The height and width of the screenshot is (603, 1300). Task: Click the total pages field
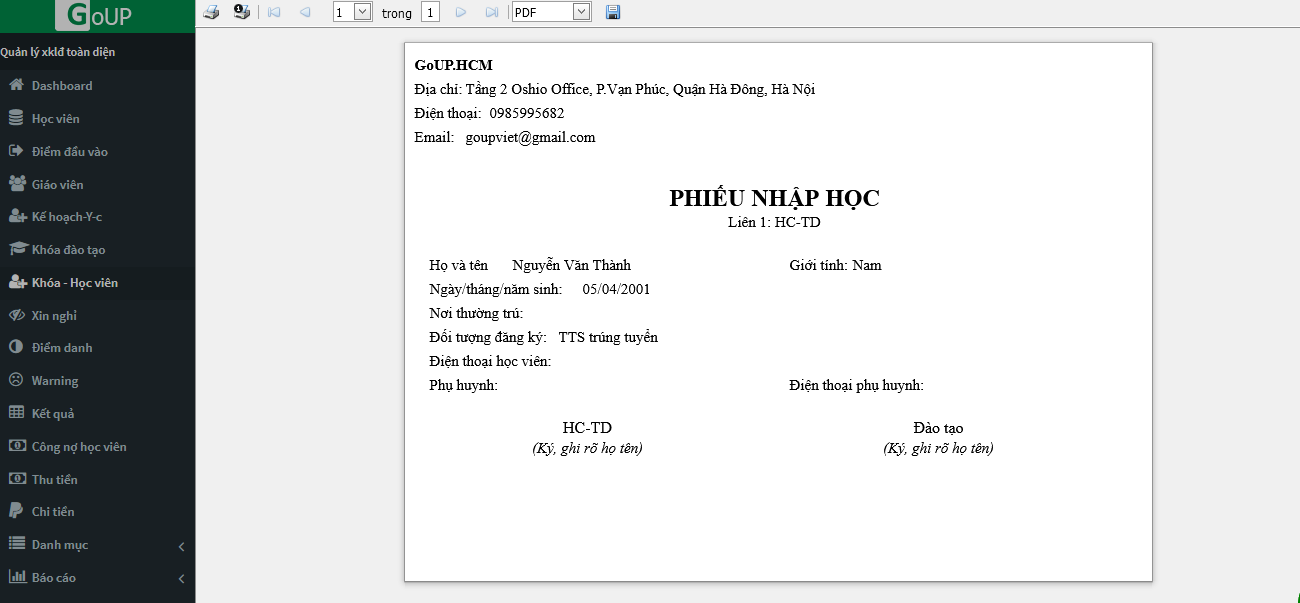pos(430,12)
